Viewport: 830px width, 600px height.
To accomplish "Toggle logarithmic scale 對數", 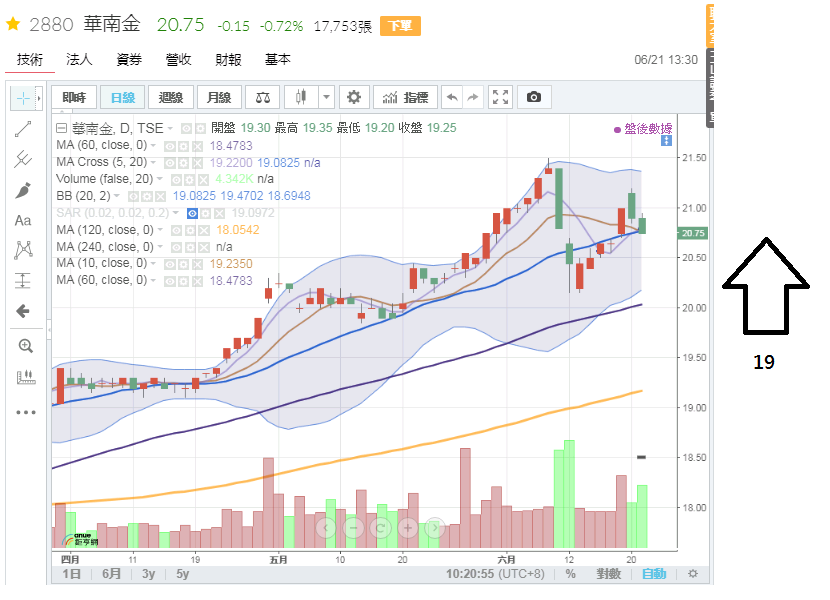I will (608, 574).
